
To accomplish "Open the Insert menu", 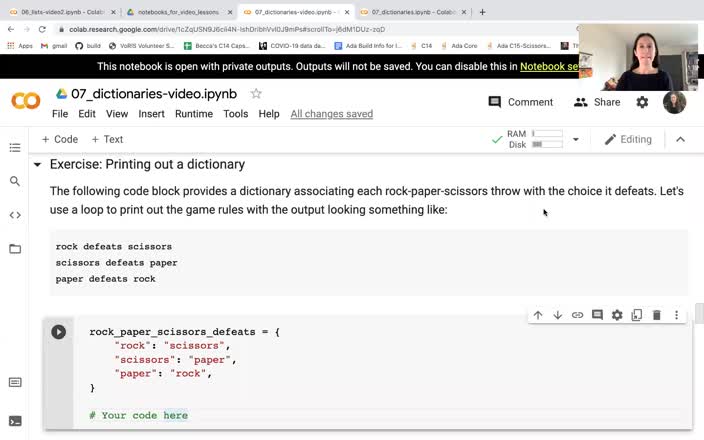I will tap(151, 114).
